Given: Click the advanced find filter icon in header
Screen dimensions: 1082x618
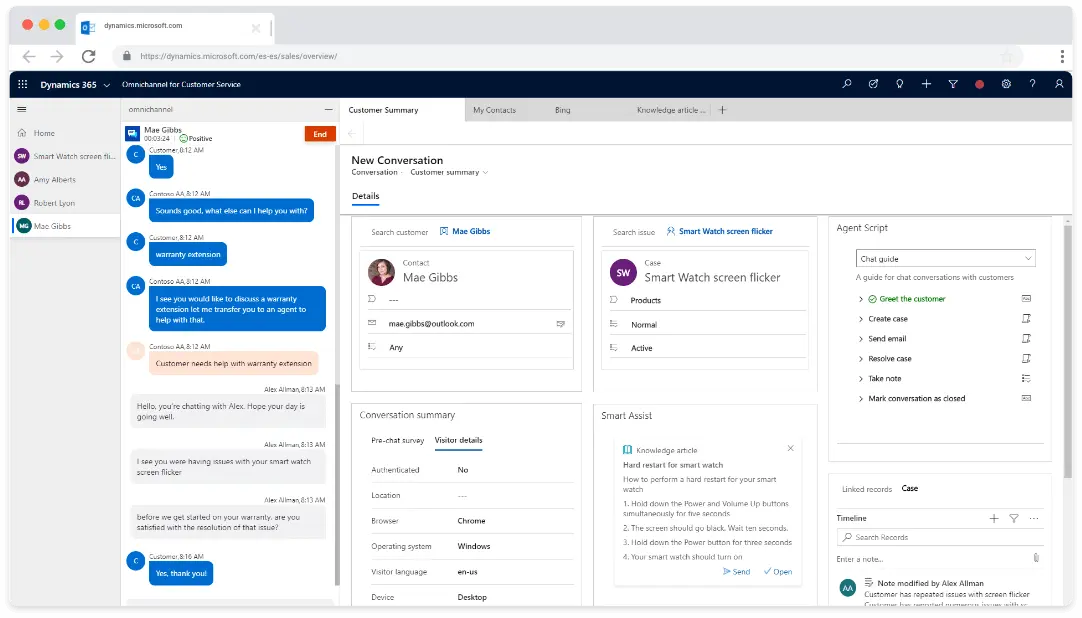Looking at the screenshot, I should tap(953, 85).
